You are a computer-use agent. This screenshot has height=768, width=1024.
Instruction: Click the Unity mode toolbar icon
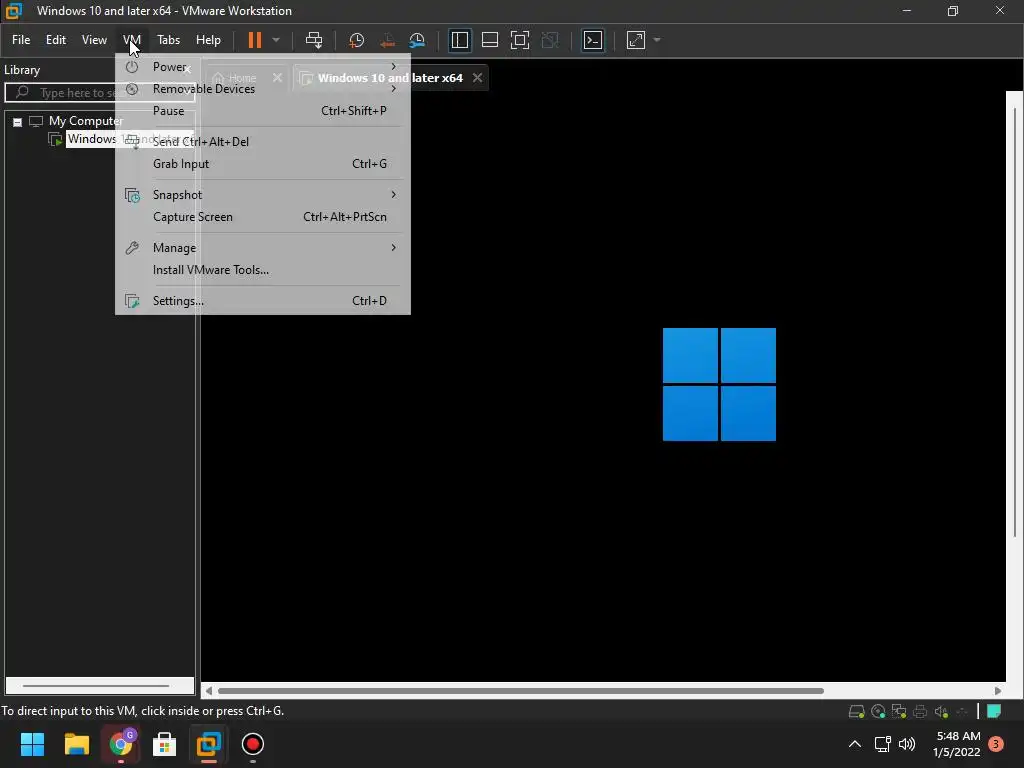551,40
